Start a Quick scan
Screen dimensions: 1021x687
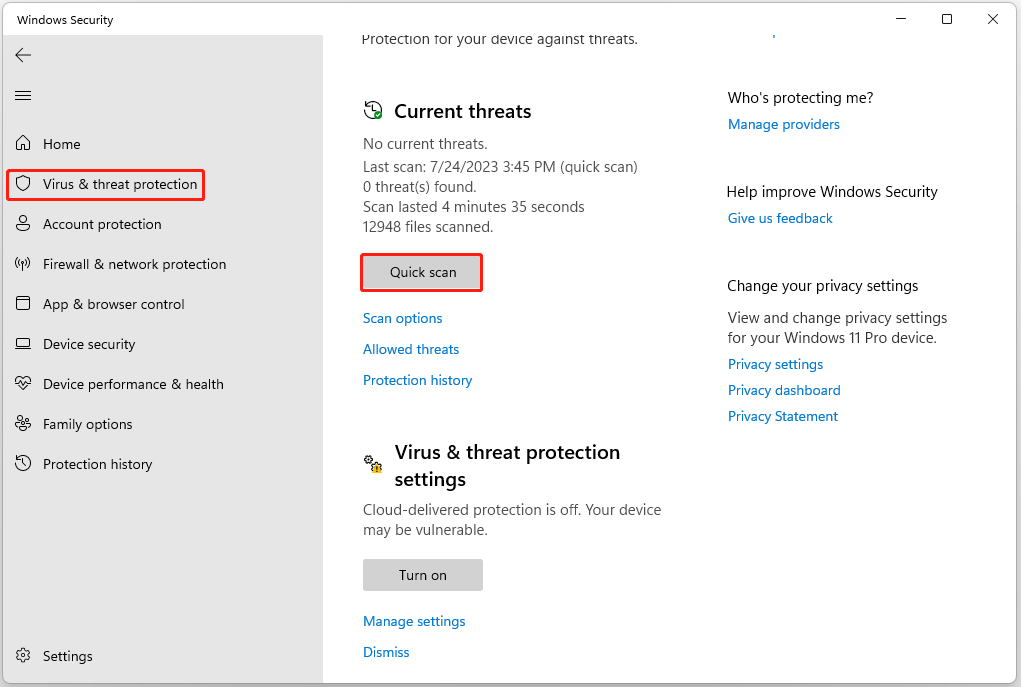tap(422, 272)
